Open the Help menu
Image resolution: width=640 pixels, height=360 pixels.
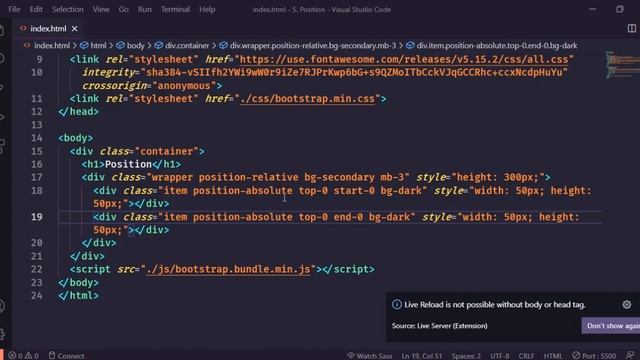[207, 9]
